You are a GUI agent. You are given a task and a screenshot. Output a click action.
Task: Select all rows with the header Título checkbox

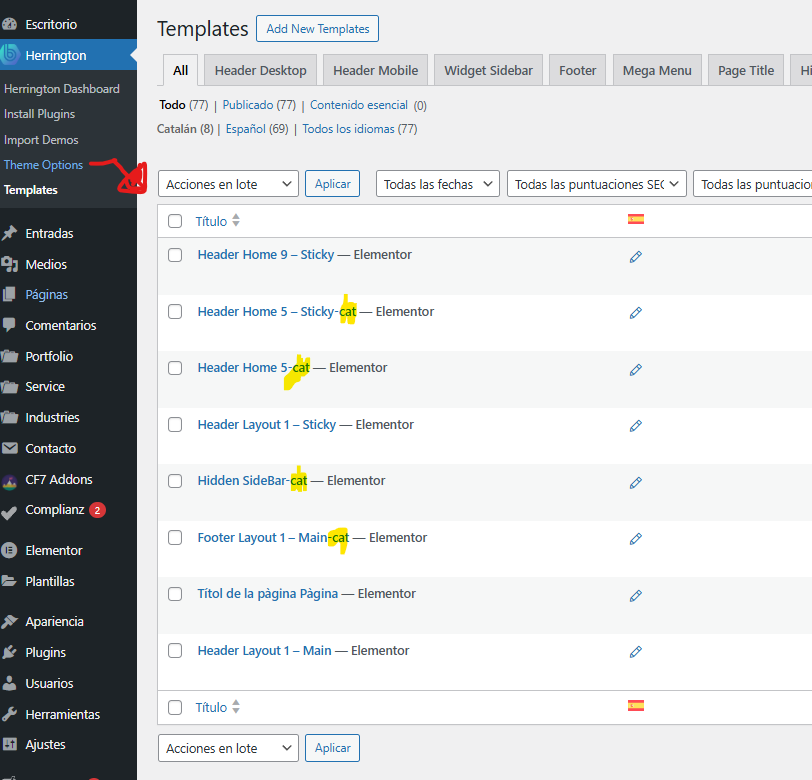click(x=175, y=221)
